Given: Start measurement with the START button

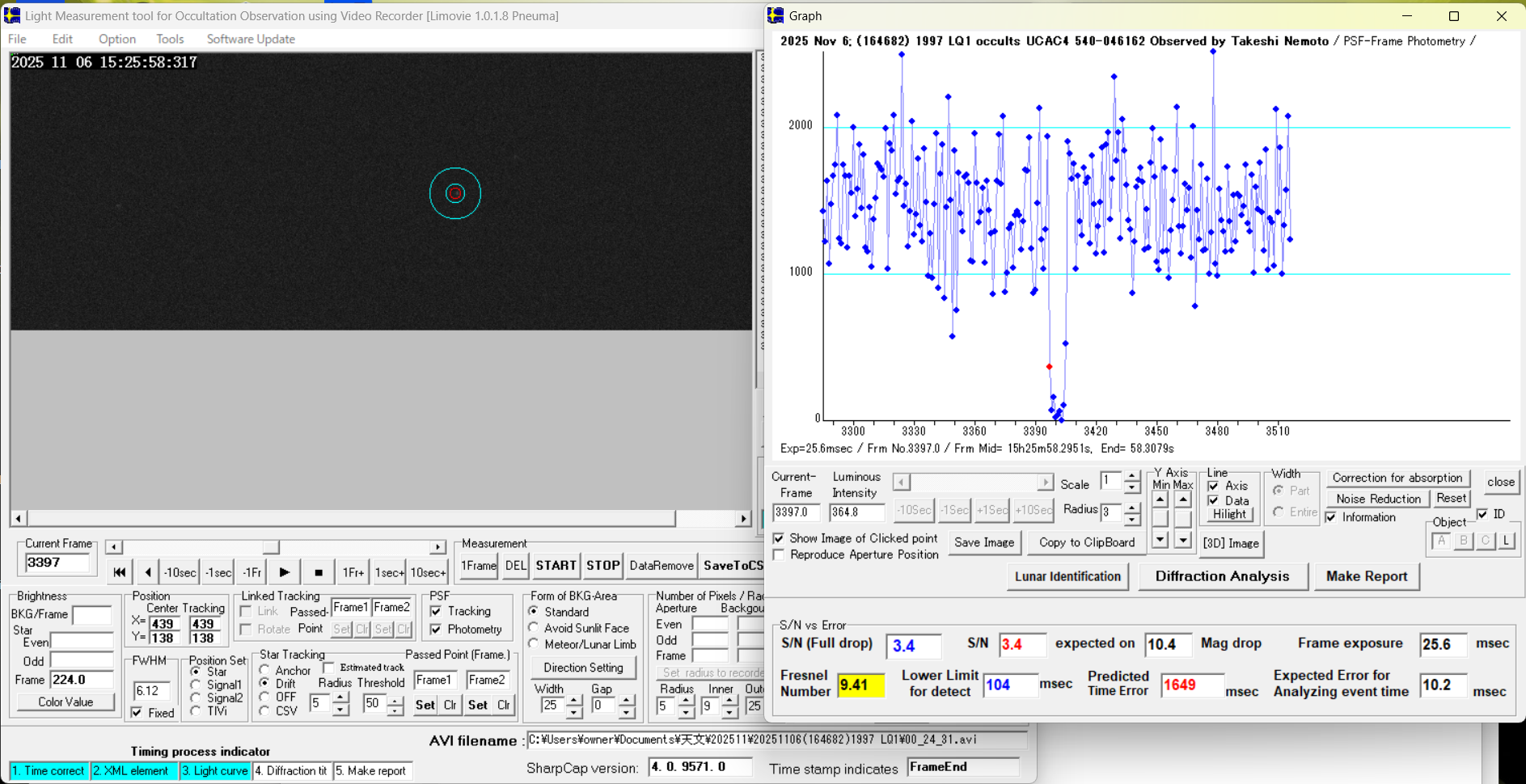Looking at the screenshot, I should pos(556,566).
